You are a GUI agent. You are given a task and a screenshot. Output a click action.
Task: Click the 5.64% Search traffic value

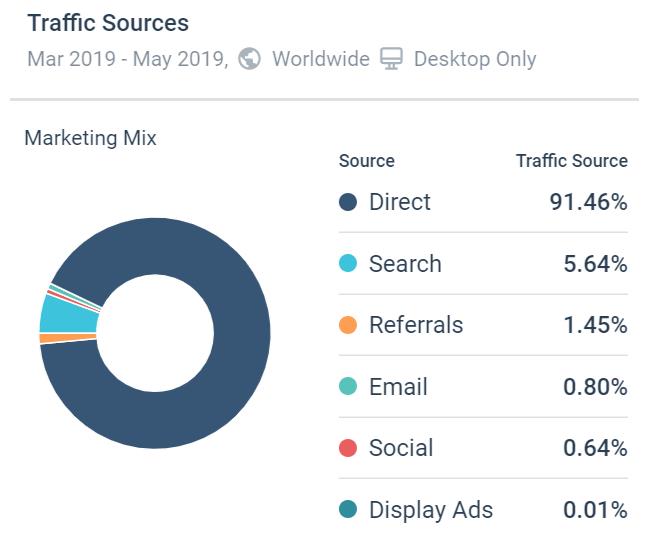594,264
